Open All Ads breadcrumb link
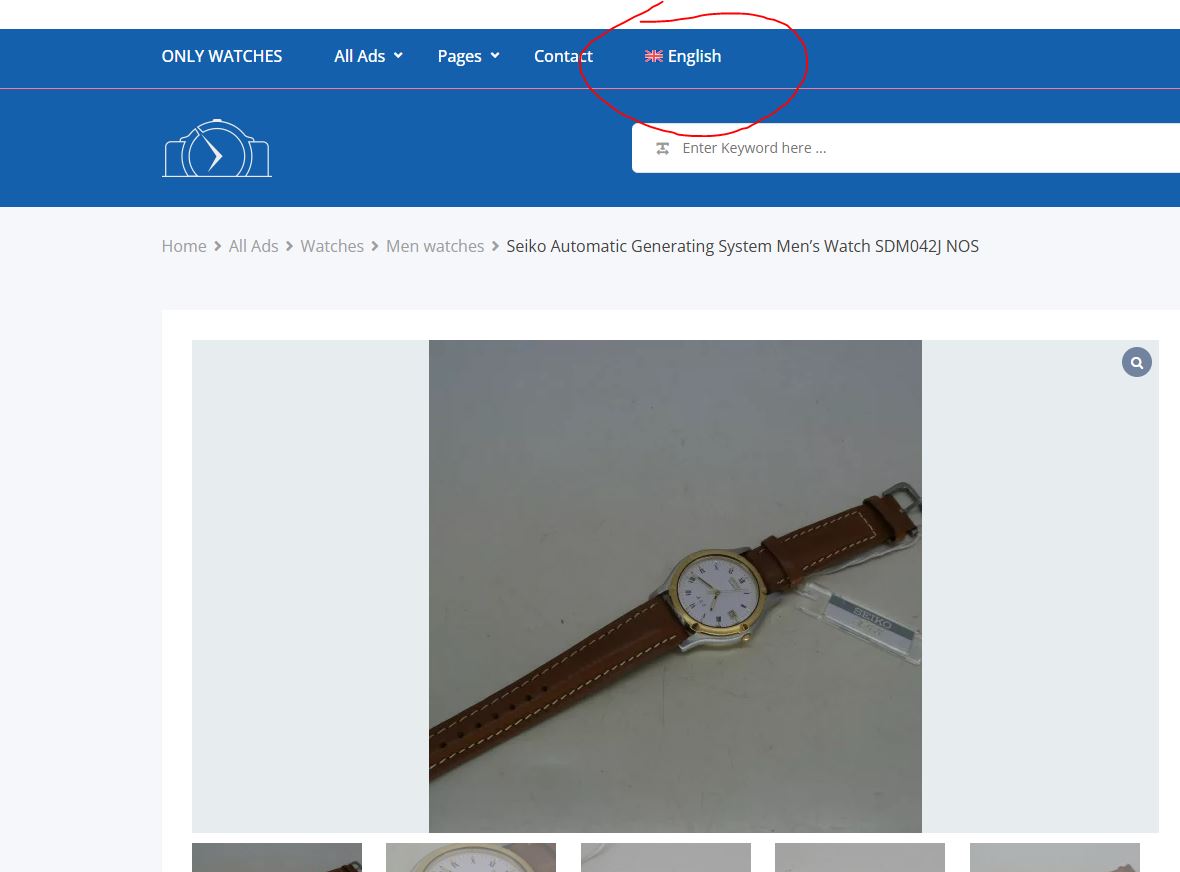This screenshot has width=1180, height=872. coord(253,246)
